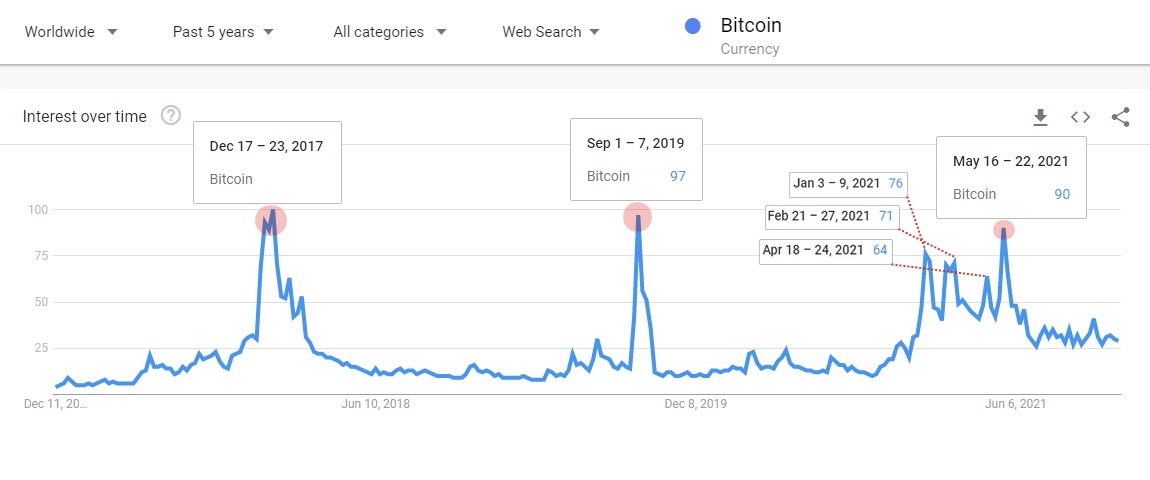
Task: Select the Apr 18 – 24, 2021 annotation
Action: (x=825, y=250)
